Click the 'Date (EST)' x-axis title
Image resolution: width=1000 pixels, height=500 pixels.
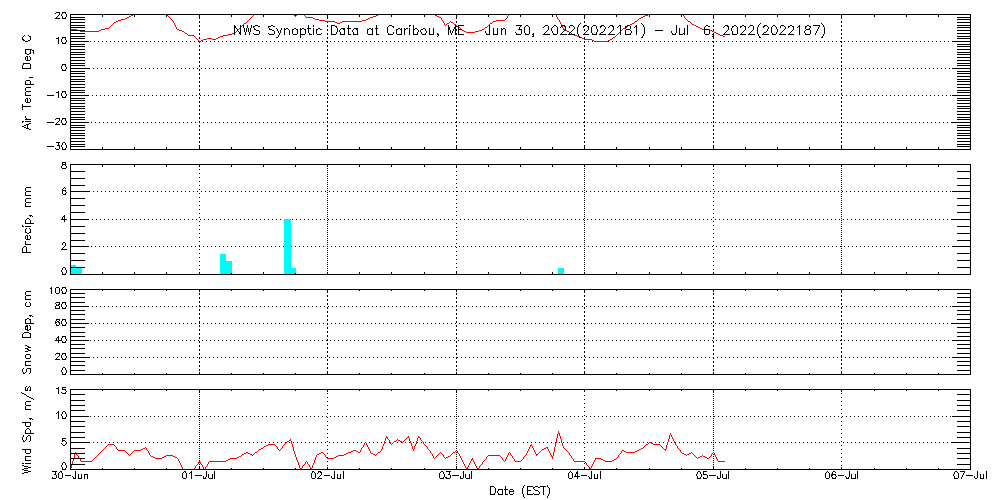click(x=519, y=491)
